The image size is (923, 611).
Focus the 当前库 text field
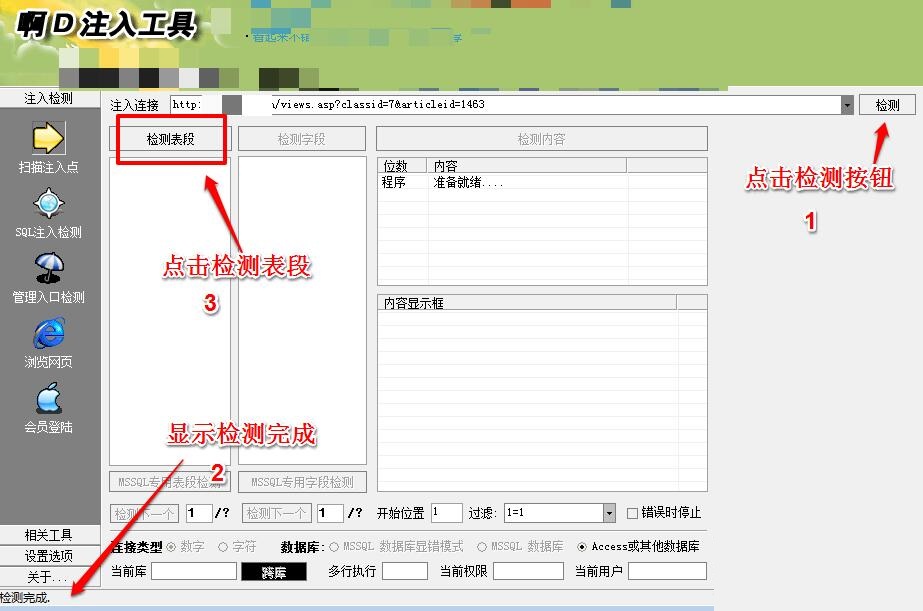coord(194,571)
